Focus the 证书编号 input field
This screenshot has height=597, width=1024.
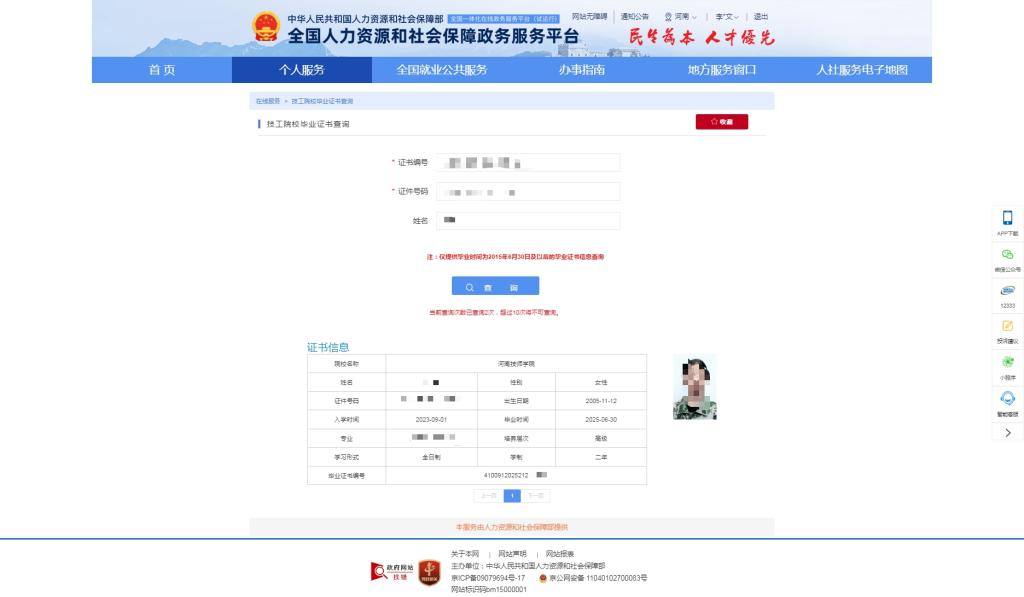click(528, 163)
